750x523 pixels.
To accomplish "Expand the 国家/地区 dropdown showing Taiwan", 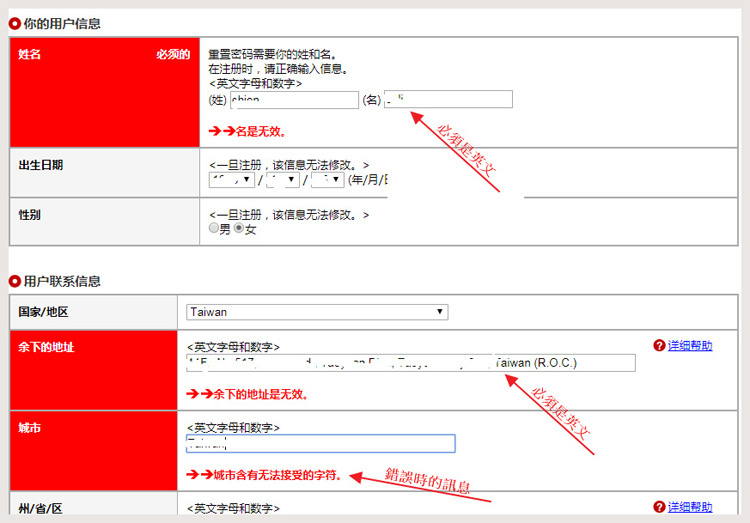I will pyautogui.click(x=317, y=312).
